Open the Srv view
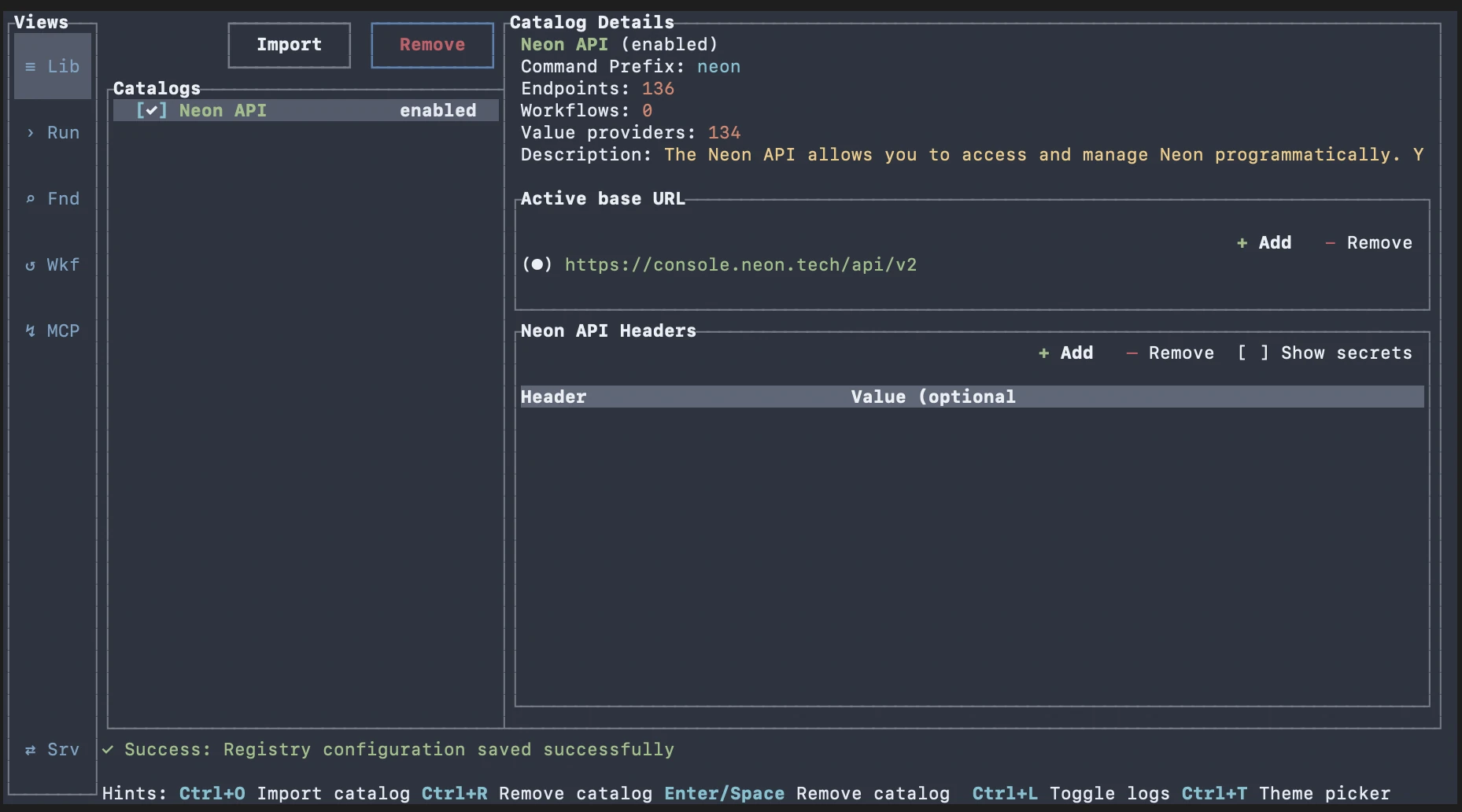The height and width of the screenshot is (812, 1462). (x=53, y=749)
